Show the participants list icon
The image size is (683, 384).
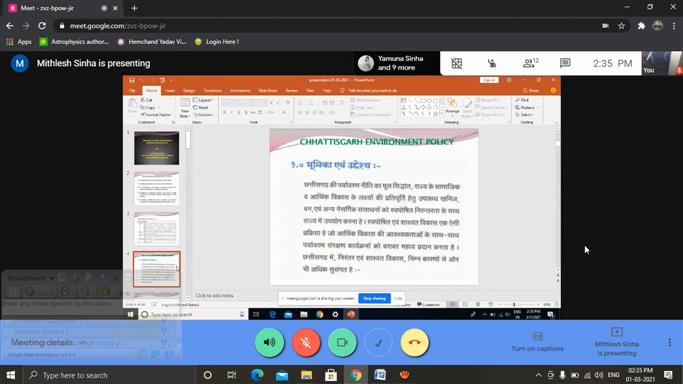[x=530, y=64]
